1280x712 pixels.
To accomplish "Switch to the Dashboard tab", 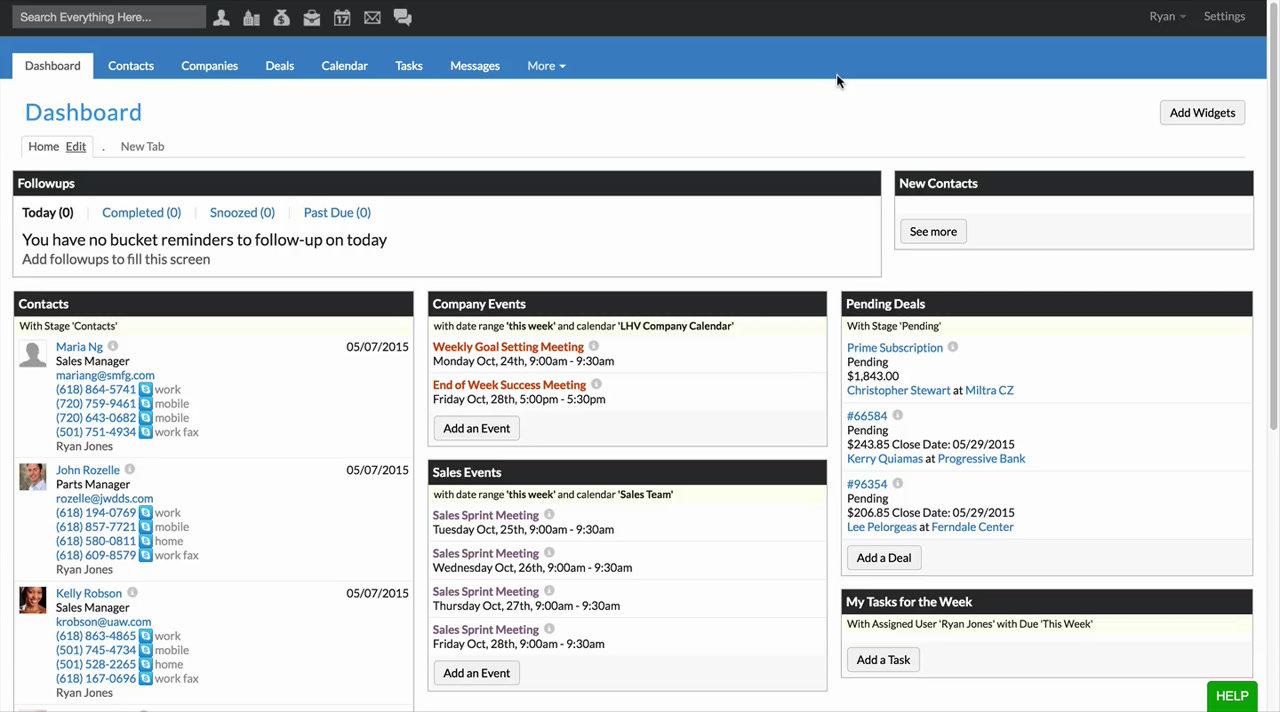I will pyautogui.click(x=53, y=66).
